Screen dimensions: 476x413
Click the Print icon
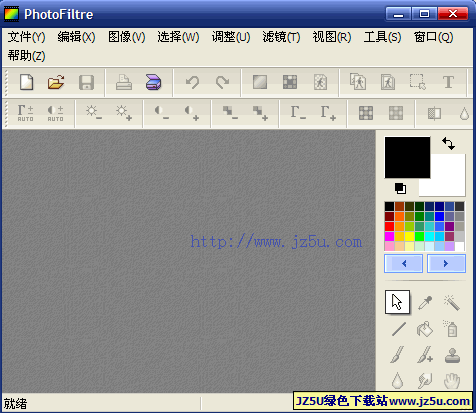coord(124,82)
